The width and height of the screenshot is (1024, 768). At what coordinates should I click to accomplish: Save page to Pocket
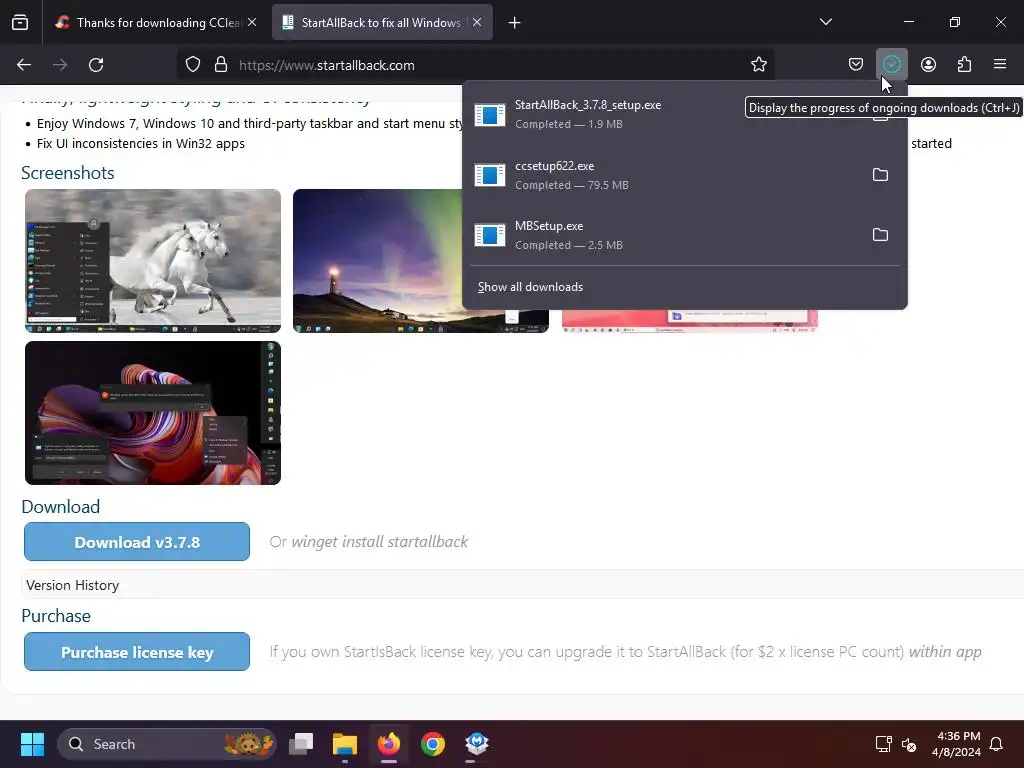tap(856, 65)
